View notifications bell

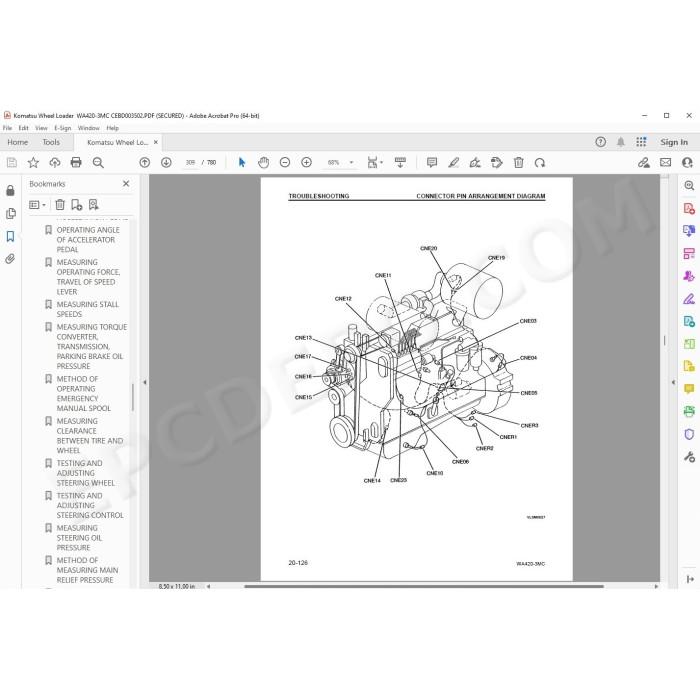(621, 142)
